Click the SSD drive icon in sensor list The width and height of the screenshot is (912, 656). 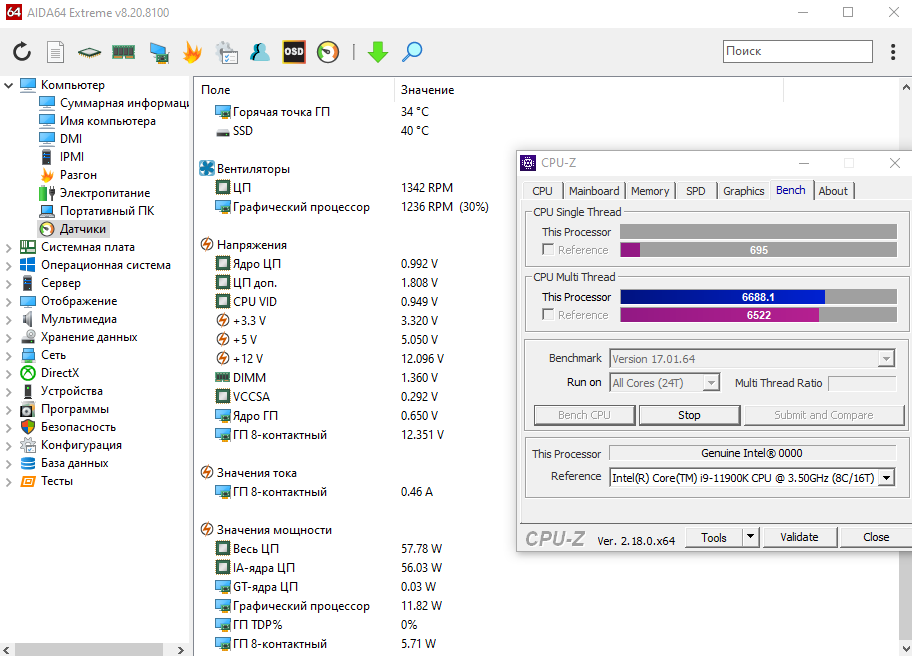pos(223,131)
